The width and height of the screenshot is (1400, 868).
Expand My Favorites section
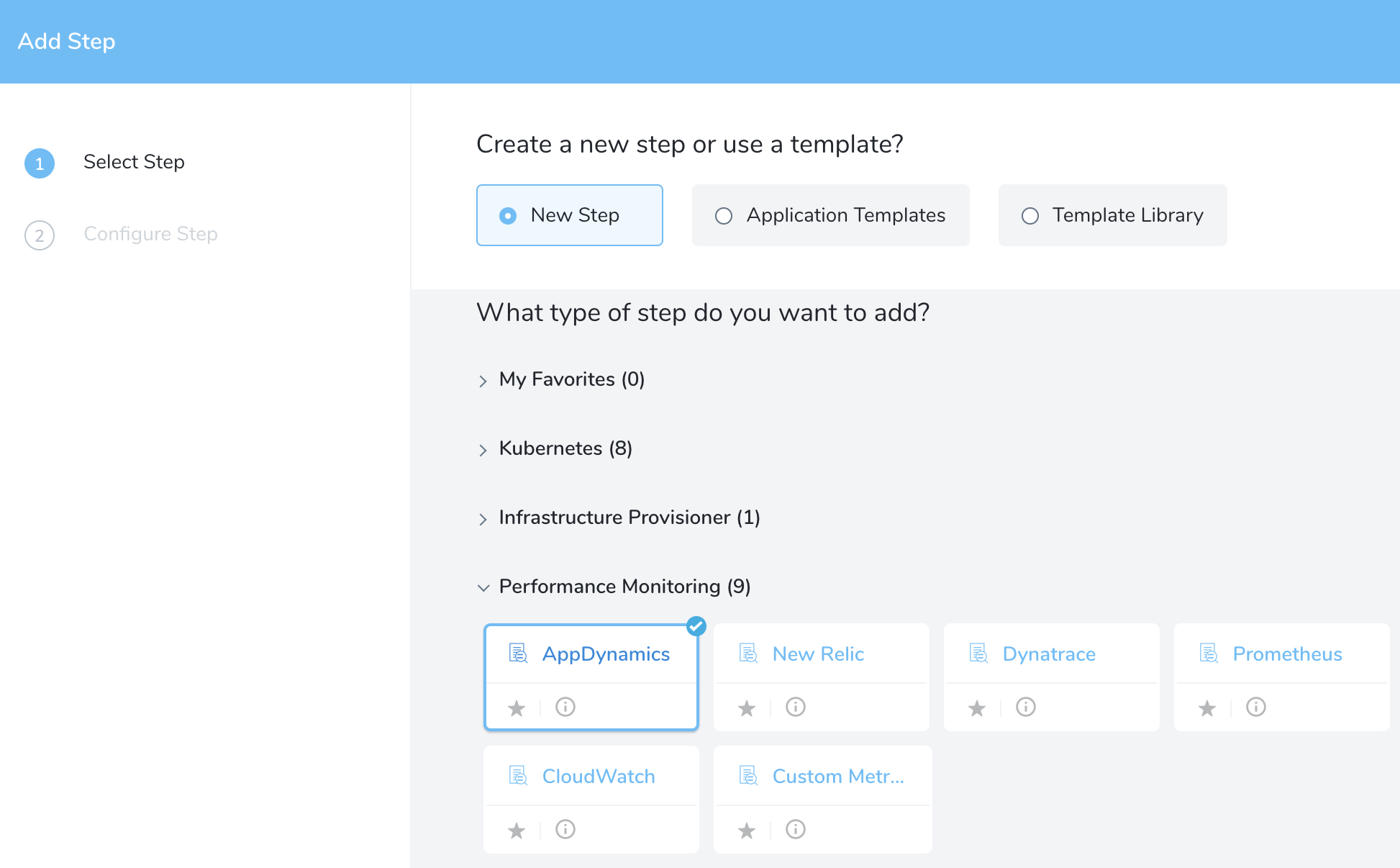561,379
